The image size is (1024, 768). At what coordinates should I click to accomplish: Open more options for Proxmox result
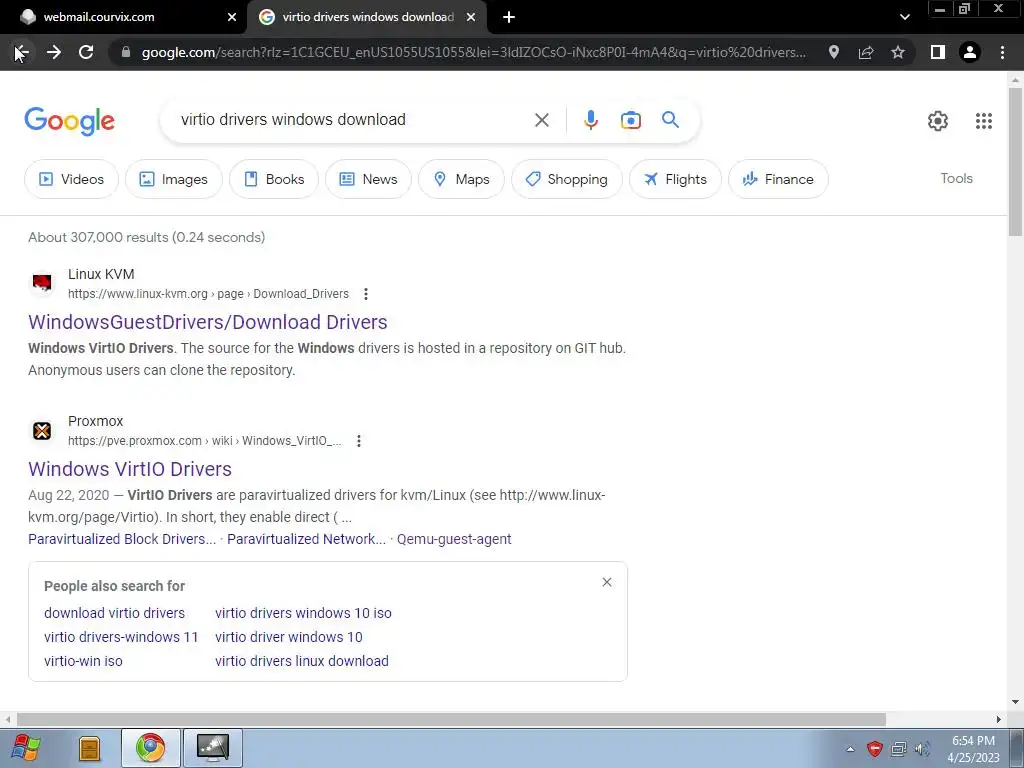359,441
